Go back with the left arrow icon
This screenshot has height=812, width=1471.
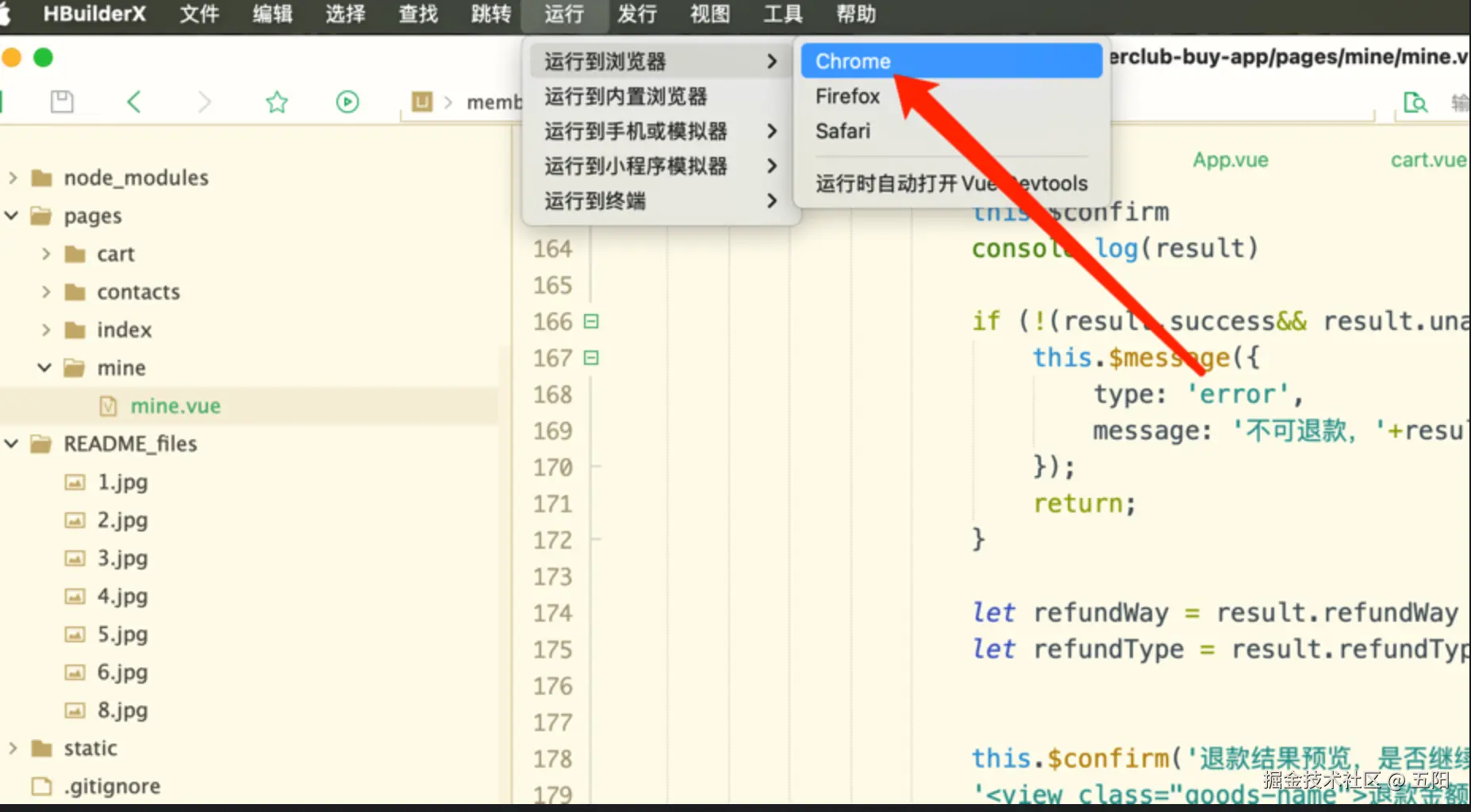click(134, 101)
